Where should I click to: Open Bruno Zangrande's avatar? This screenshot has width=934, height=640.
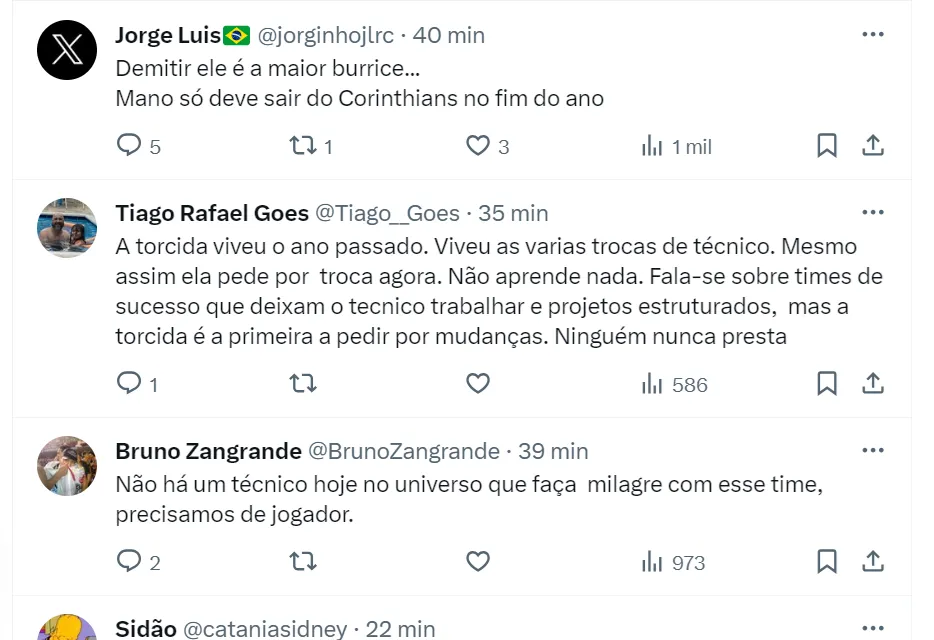[67, 466]
